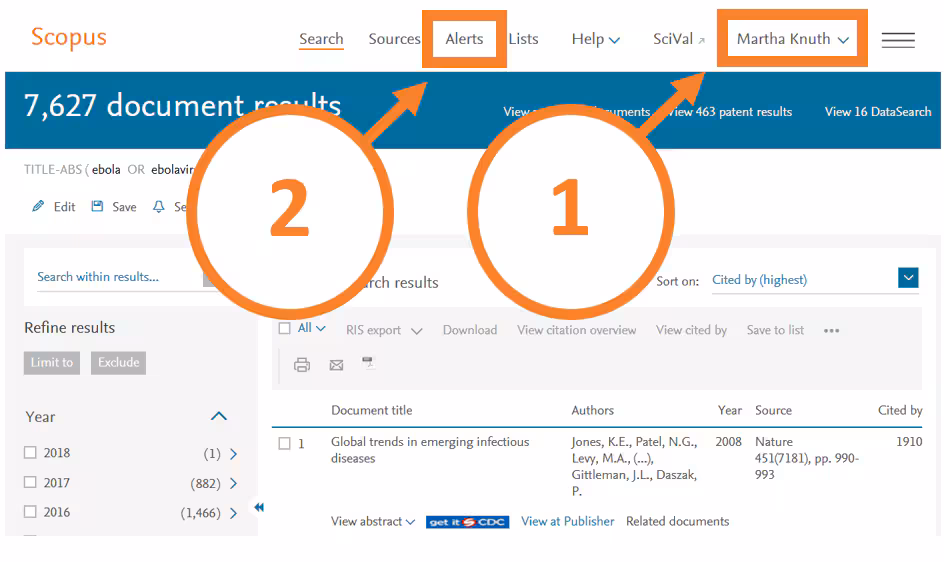944x562 pixels.
Task: Open Global trends in emerging infectious diseases
Action: click(430, 450)
